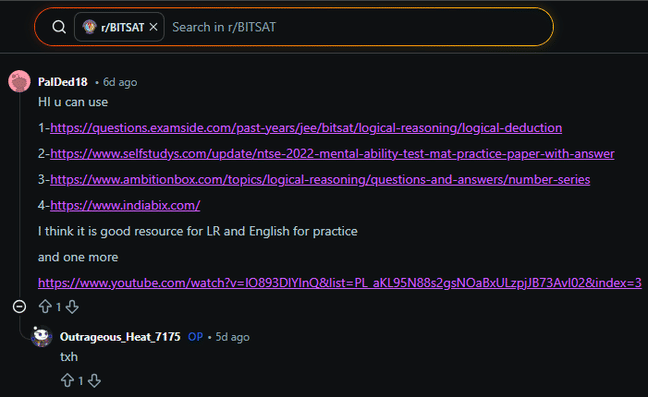The image size is (648, 397).
Task: Open the examside logical-deduction link
Action: 306,128
